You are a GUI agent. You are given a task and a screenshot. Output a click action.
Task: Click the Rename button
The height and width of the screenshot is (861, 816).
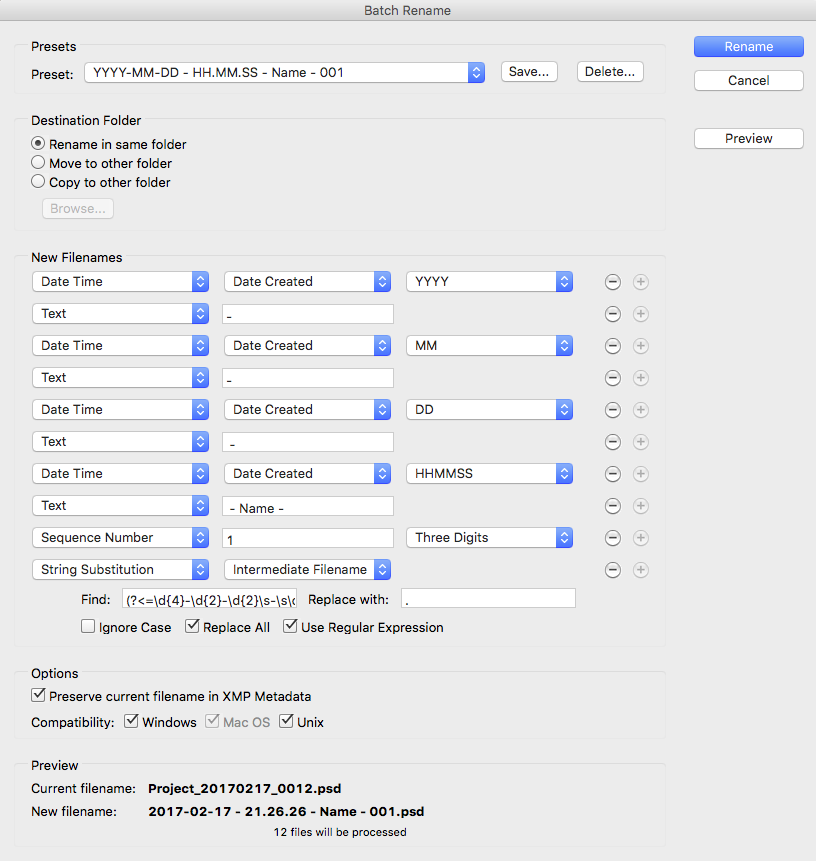click(748, 46)
